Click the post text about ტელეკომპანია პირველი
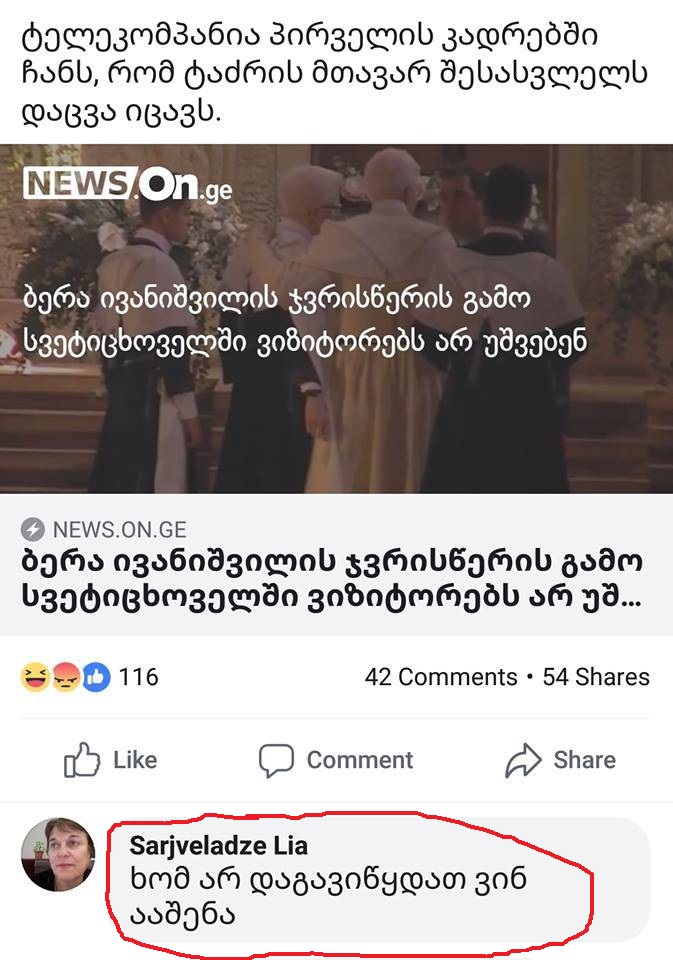 (x=335, y=73)
